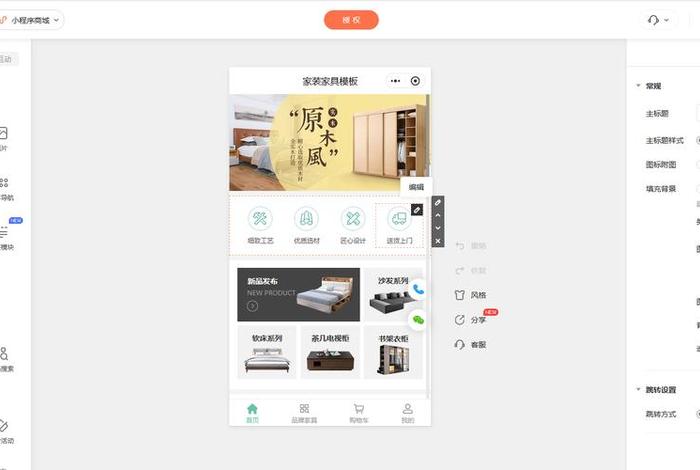The image size is (700, 470).
Task: Click the circular target icon in the phone header
Action: [x=415, y=81]
